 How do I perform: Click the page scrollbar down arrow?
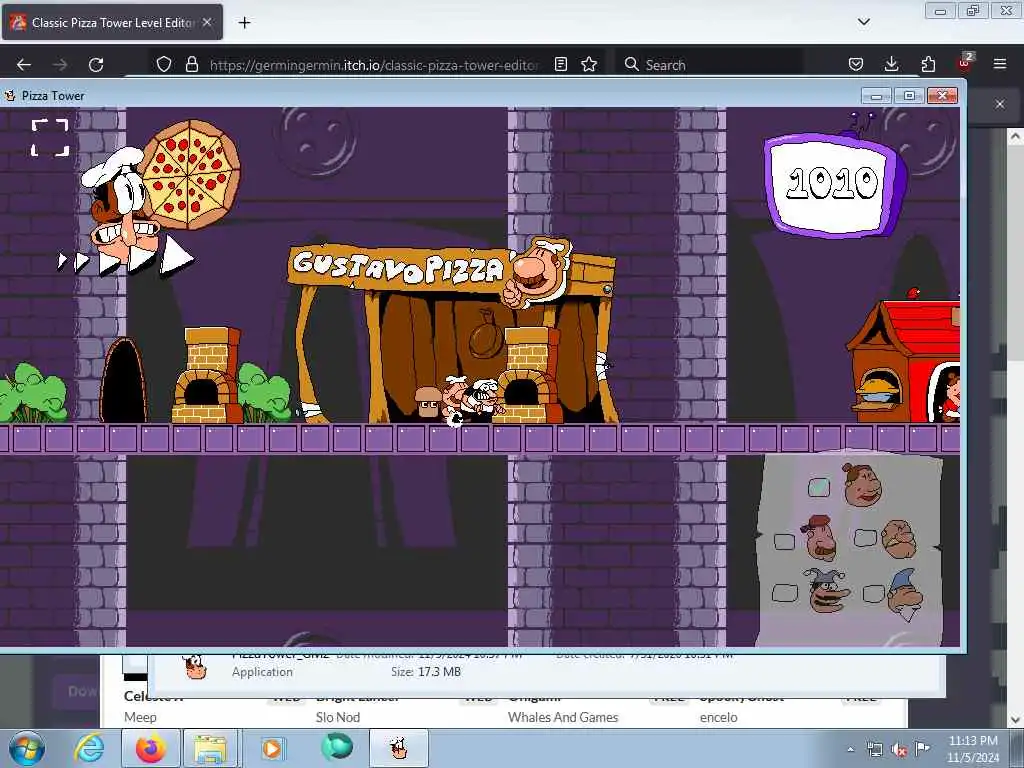[1015, 720]
